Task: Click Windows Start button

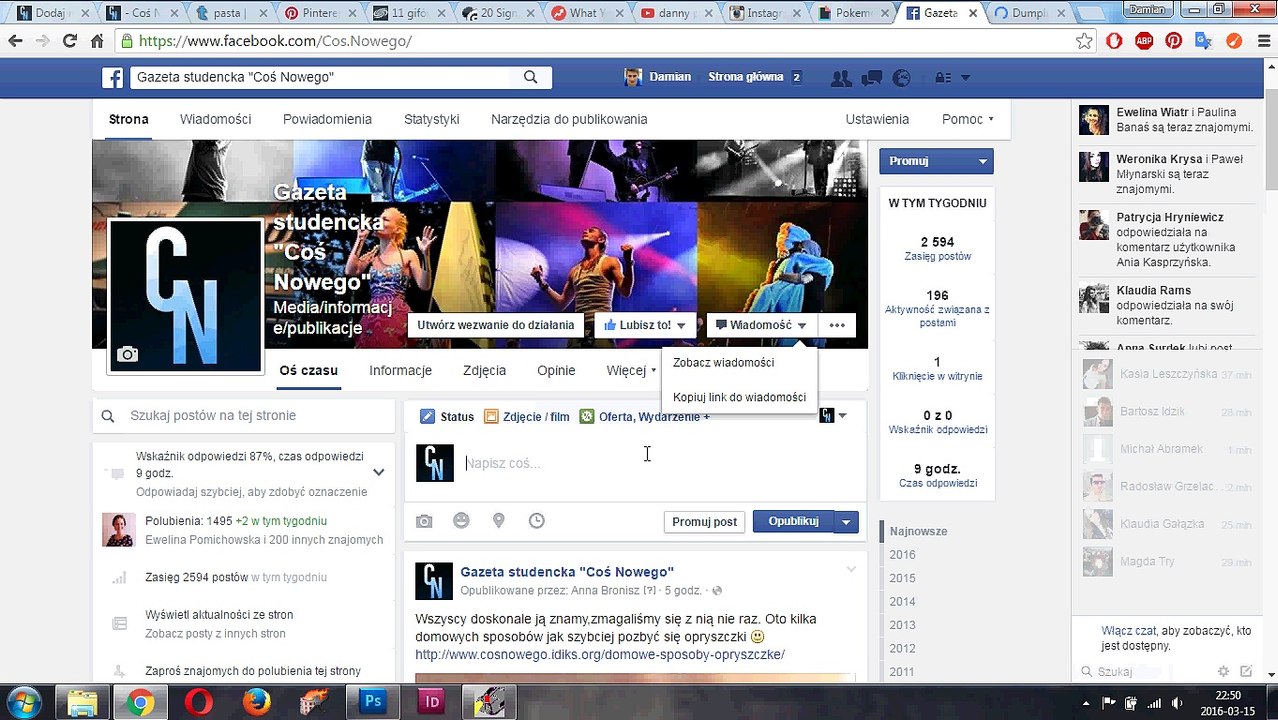Action: [x=22, y=702]
